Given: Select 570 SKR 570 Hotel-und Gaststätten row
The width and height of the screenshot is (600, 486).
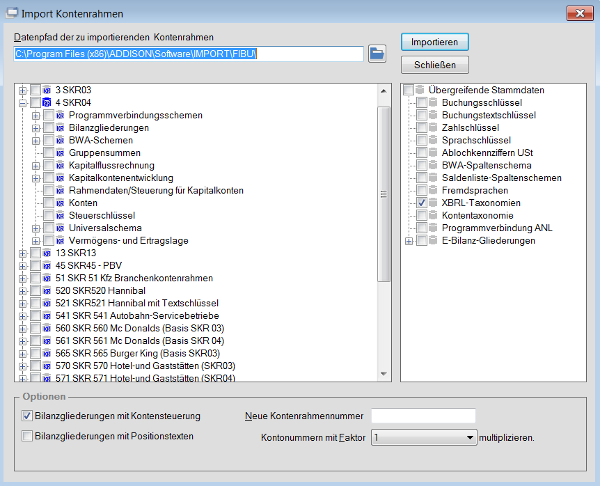Looking at the screenshot, I should click(145, 366).
